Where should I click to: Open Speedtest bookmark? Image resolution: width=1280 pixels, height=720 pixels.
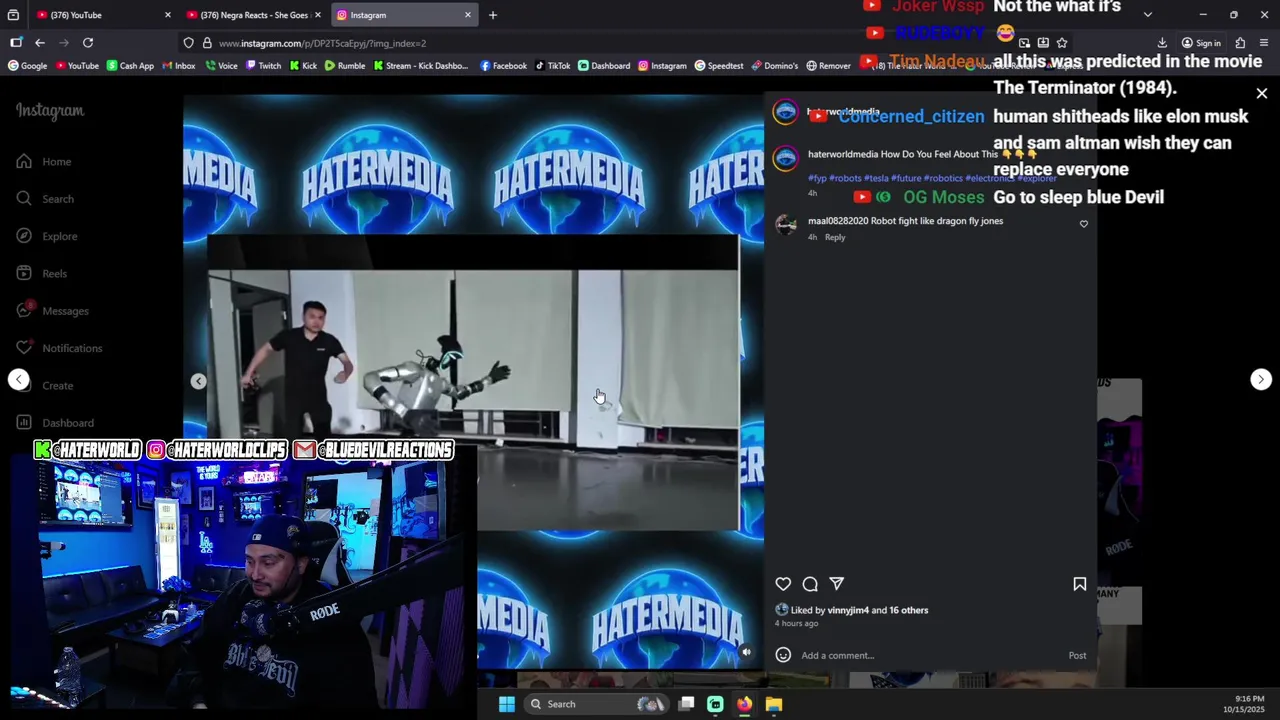point(719,66)
